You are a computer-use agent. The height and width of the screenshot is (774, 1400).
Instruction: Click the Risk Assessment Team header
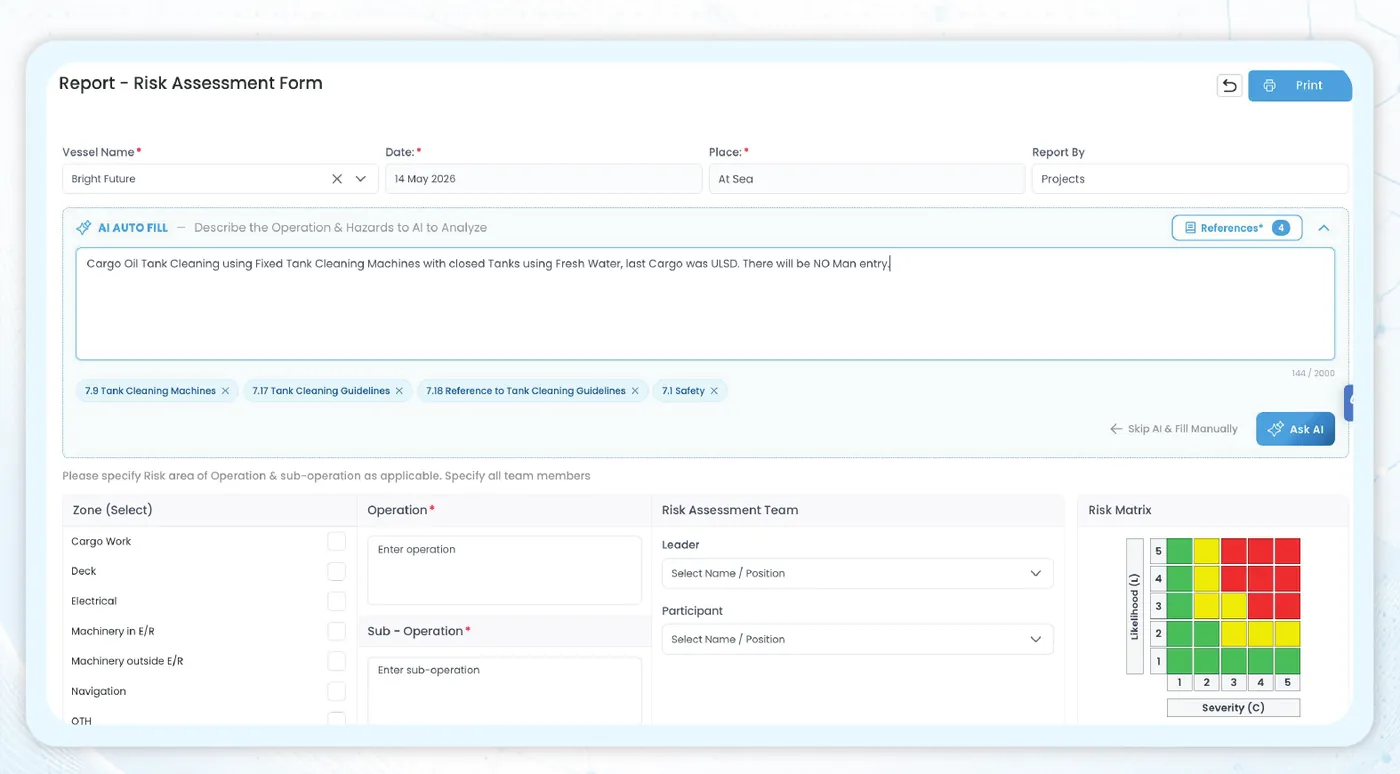(x=730, y=510)
